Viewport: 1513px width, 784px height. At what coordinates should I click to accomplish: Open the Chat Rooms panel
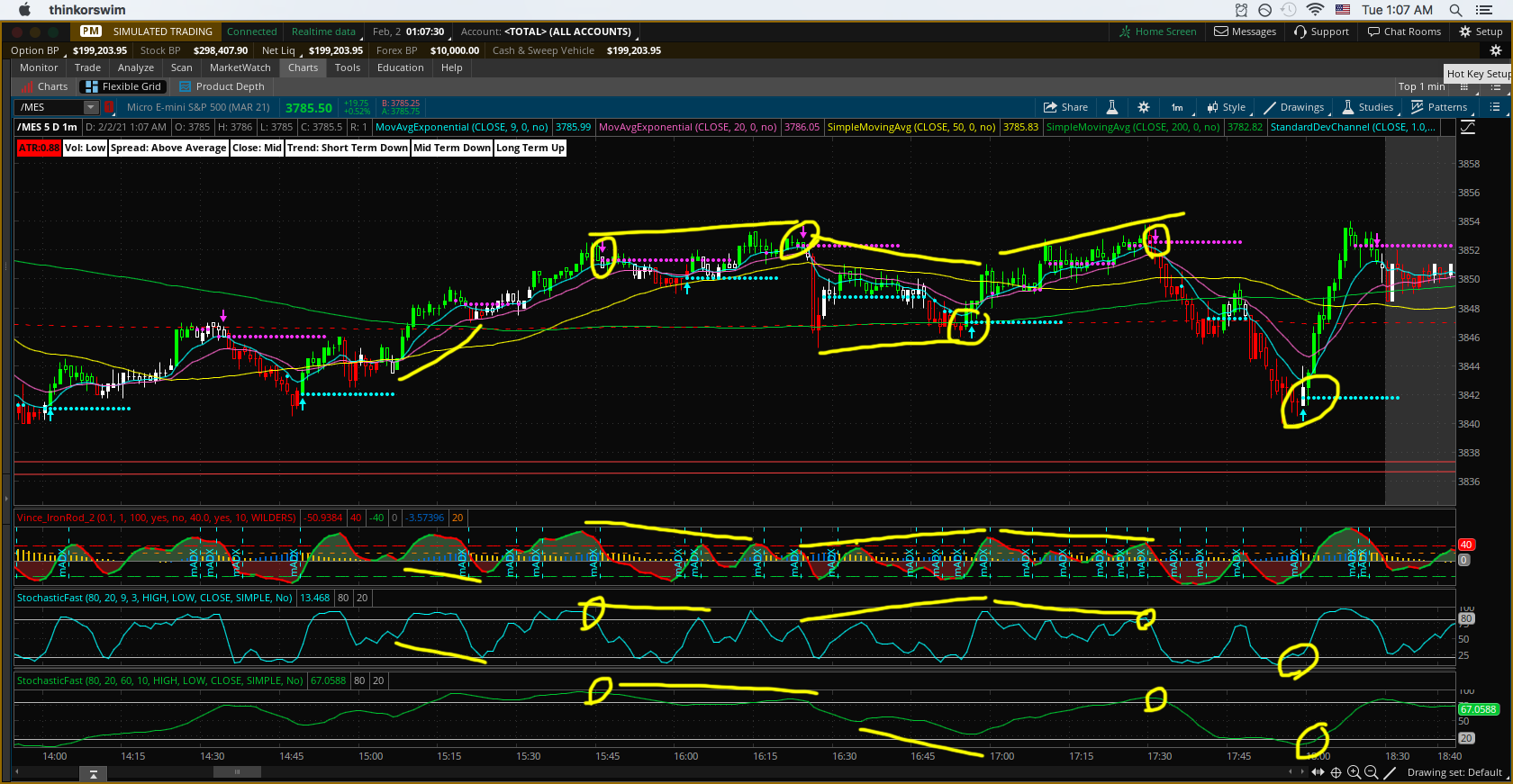coord(1404,32)
